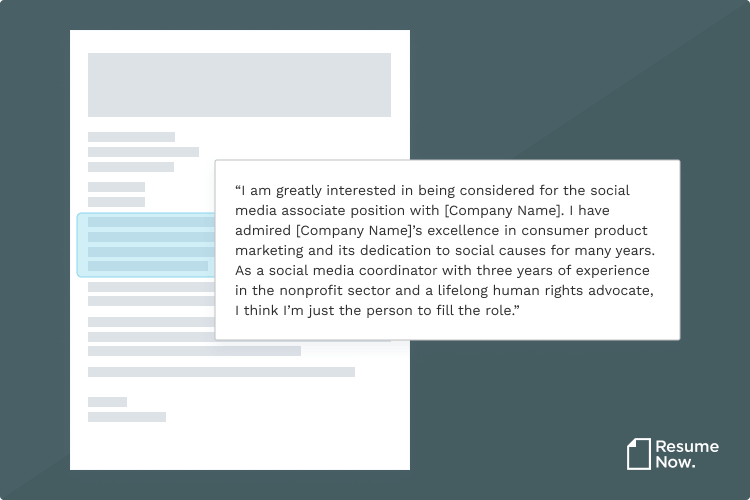Click the first address placeholder line below header
Image resolution: width=750 pixels, height=500 pixels.
click(x=132, y=137)
